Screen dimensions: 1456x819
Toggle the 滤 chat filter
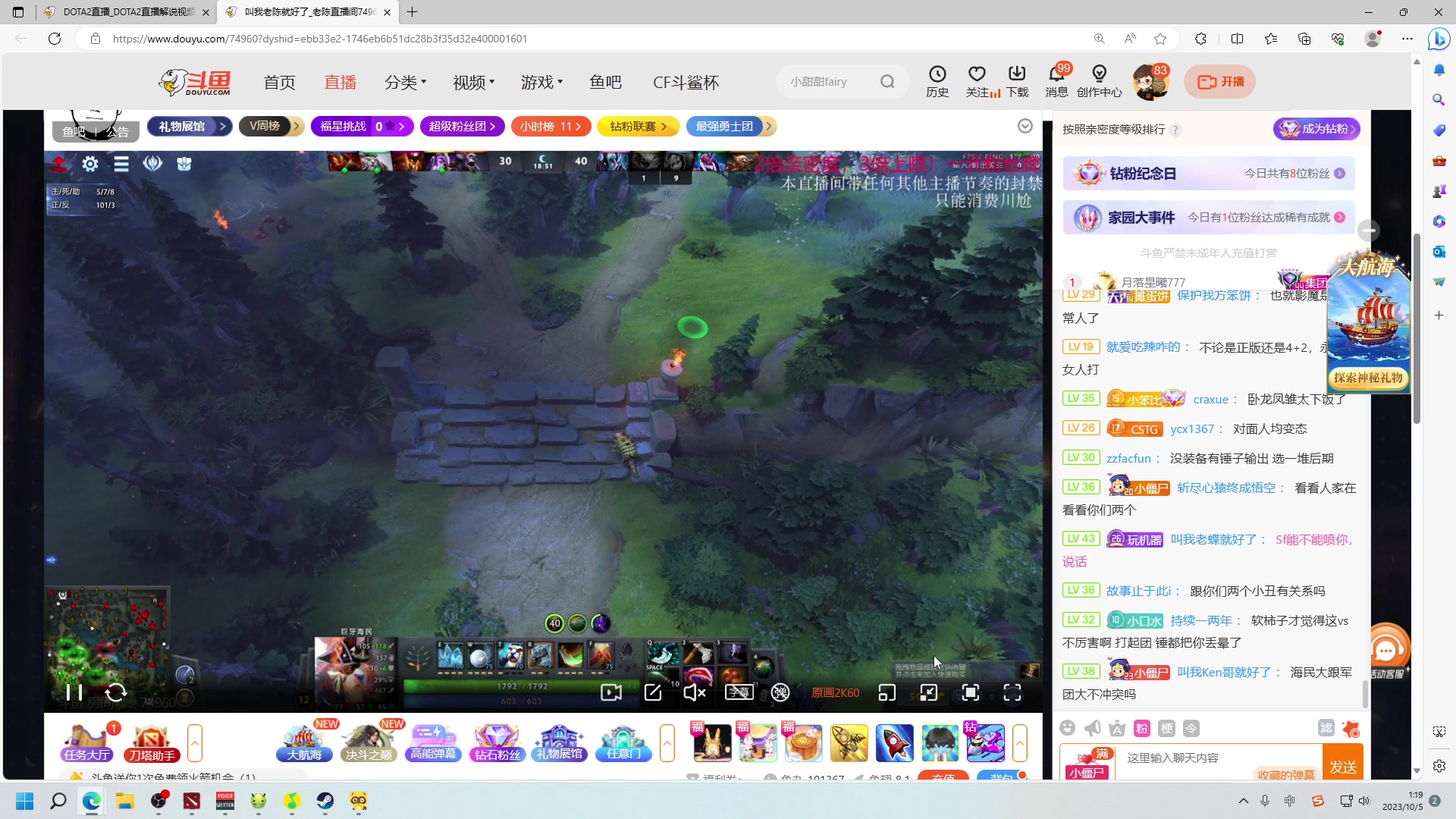[1326, 728]
